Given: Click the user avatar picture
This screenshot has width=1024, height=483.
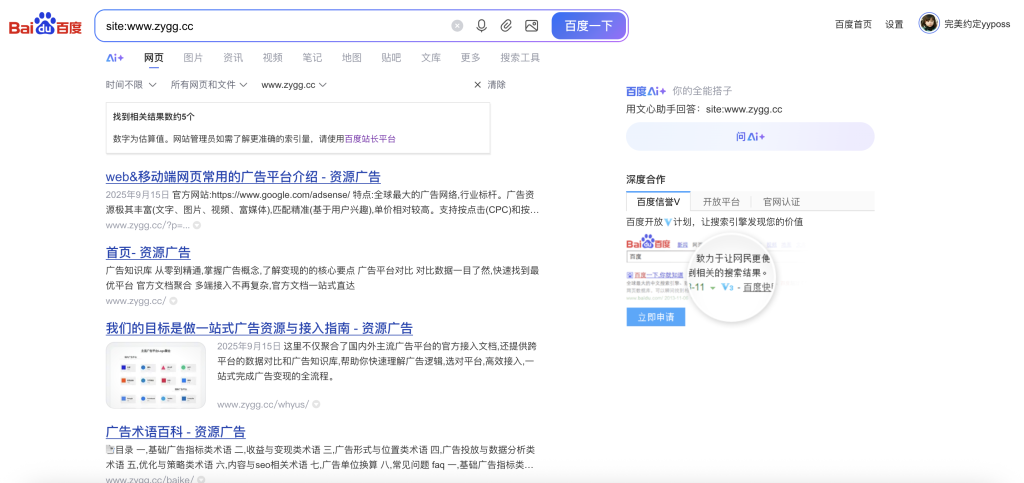Looking at the screenshot, I should coord(929,23).
